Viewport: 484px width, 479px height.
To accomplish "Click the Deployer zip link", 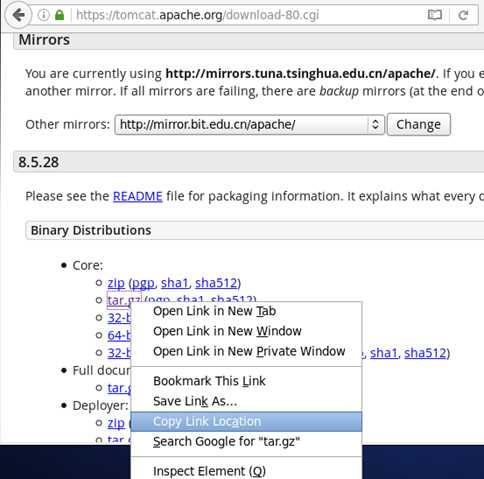I will pos(116,423).
